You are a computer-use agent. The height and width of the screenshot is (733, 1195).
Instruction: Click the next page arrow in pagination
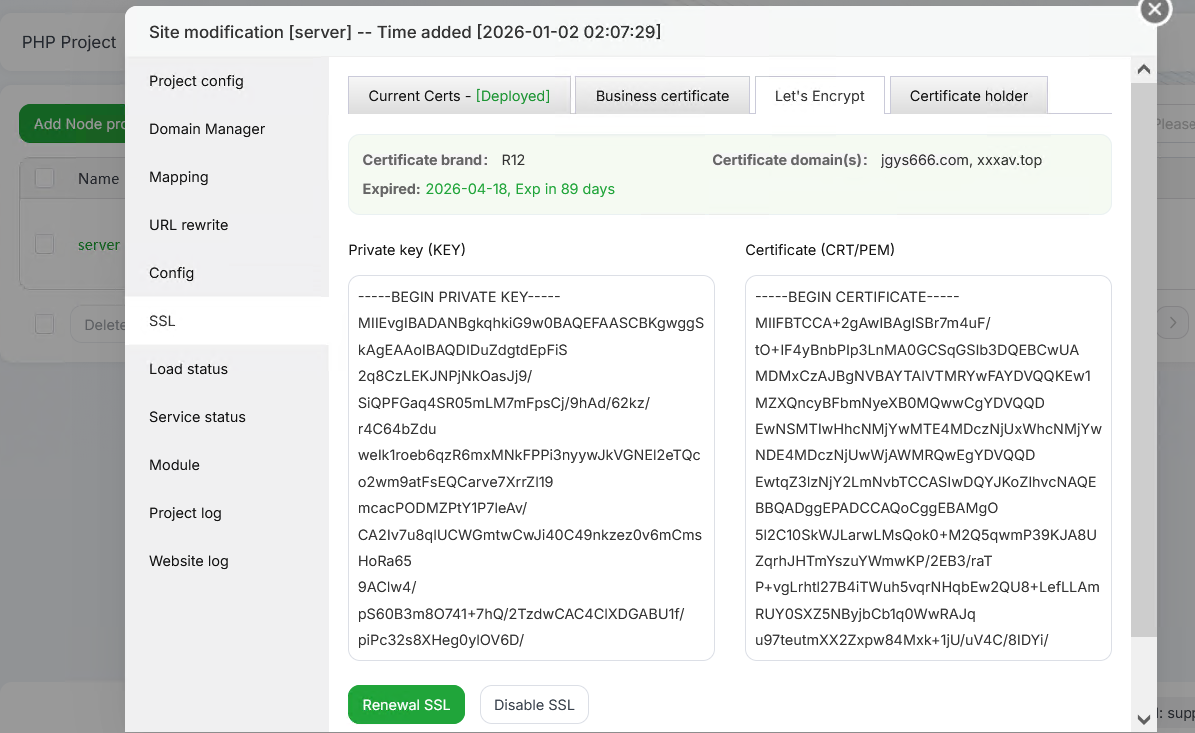click(x=1174, y=323)
